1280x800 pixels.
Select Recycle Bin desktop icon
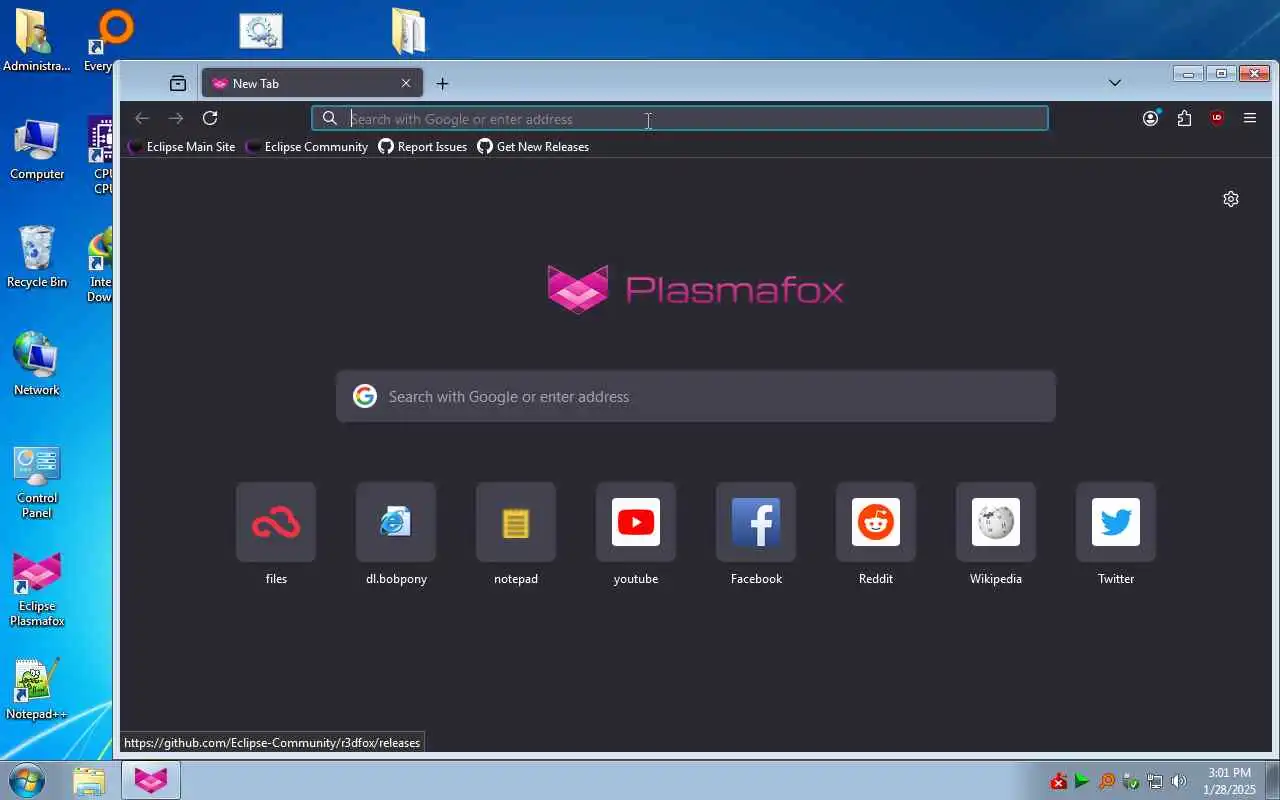coord(37,257)
